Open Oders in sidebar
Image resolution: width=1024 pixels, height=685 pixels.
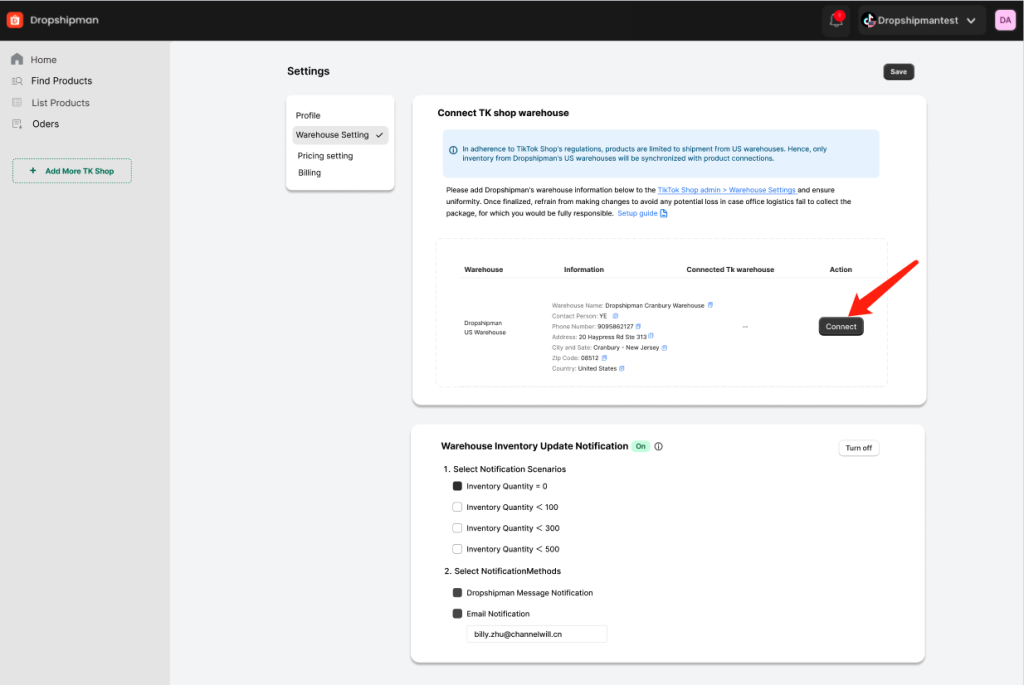click(46, 124)
